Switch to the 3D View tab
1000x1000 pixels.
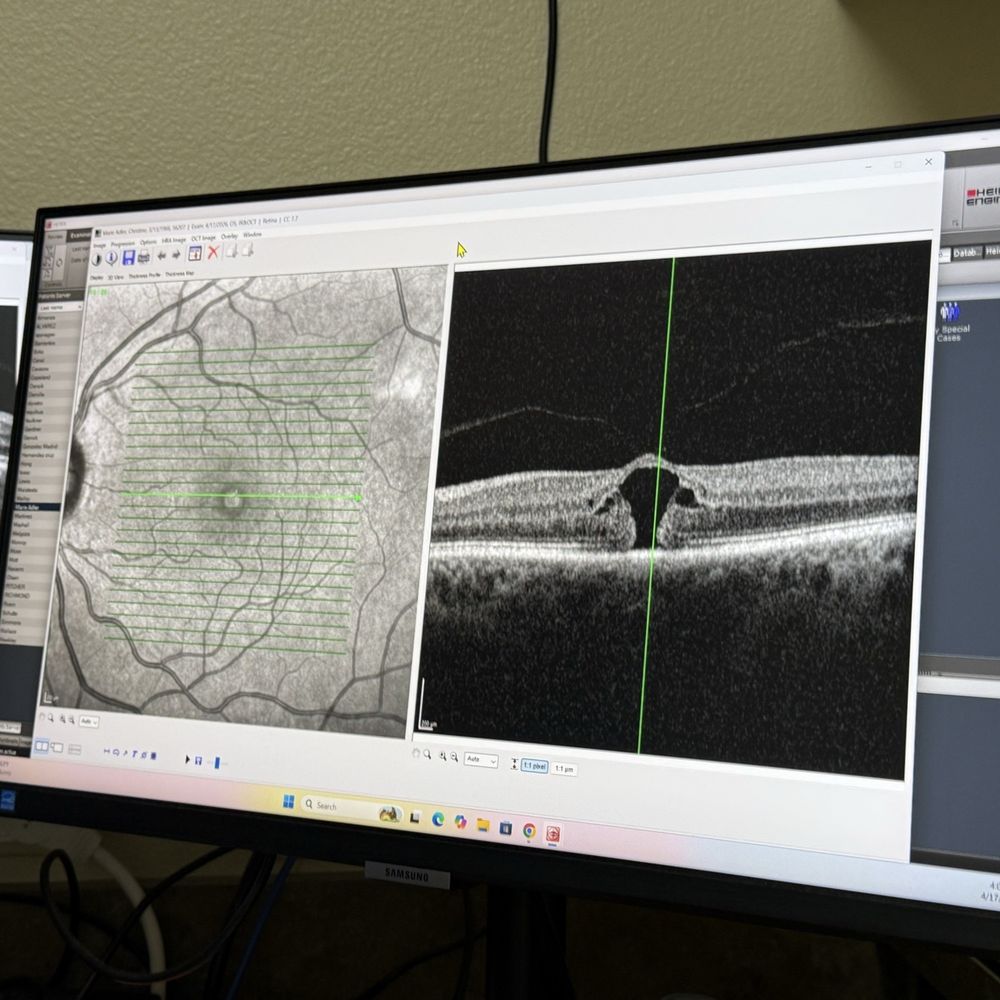[x=115, y=277]
